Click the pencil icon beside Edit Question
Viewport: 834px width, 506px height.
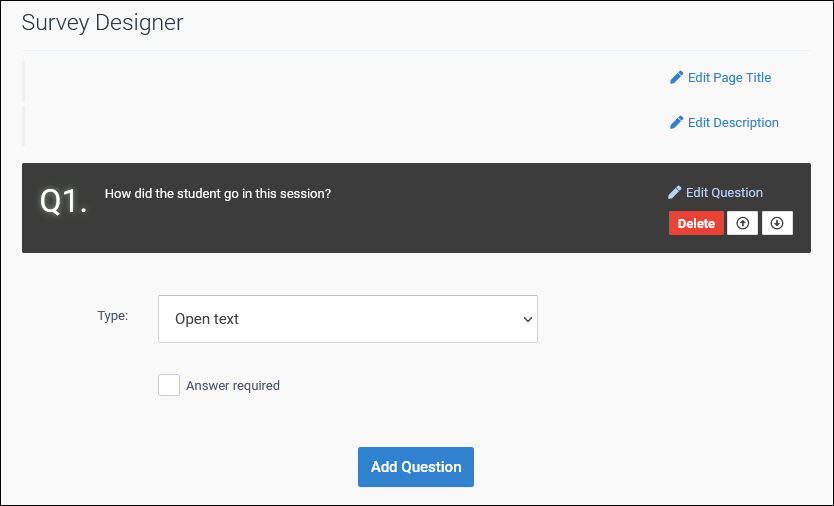675,192
